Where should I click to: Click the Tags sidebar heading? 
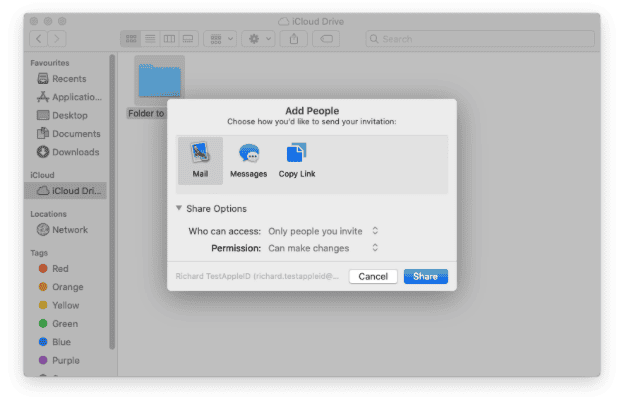pos(39,253)
